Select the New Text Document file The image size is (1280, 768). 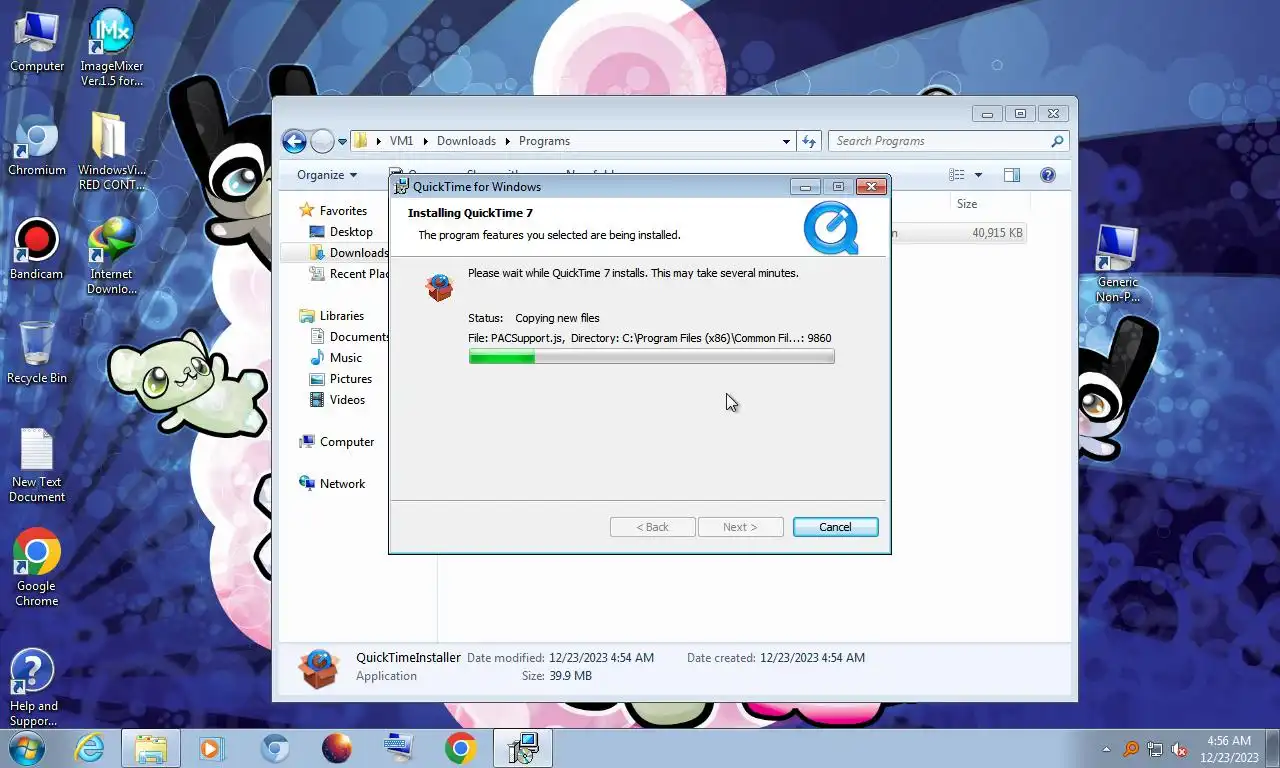click(37, 466)
